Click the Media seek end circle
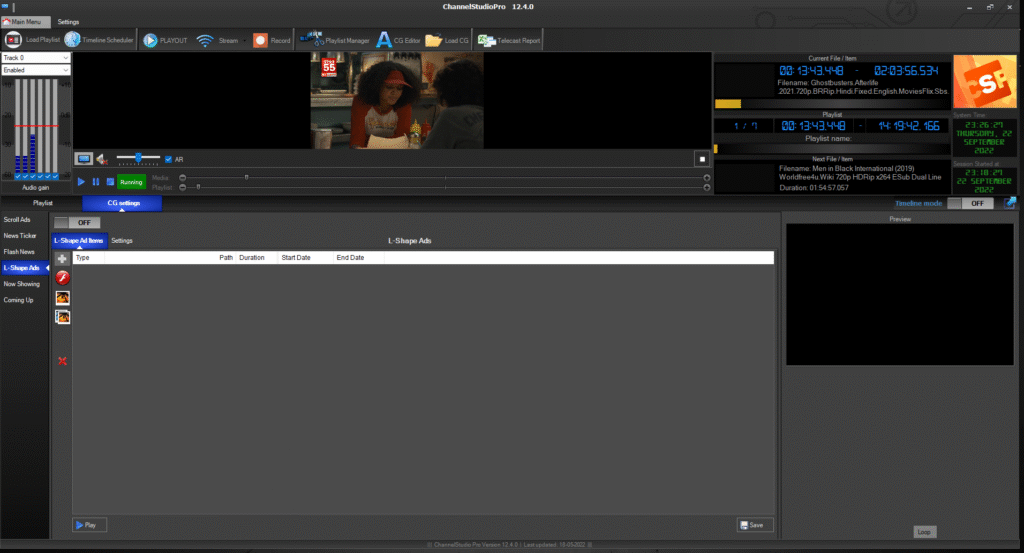This screenshot has width=1024, height=553. click(x=707, y=178)
